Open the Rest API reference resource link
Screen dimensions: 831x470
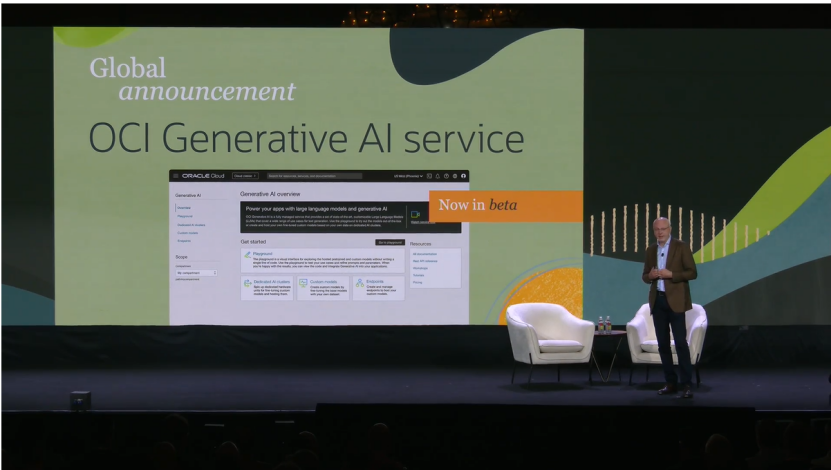[425, 261]
